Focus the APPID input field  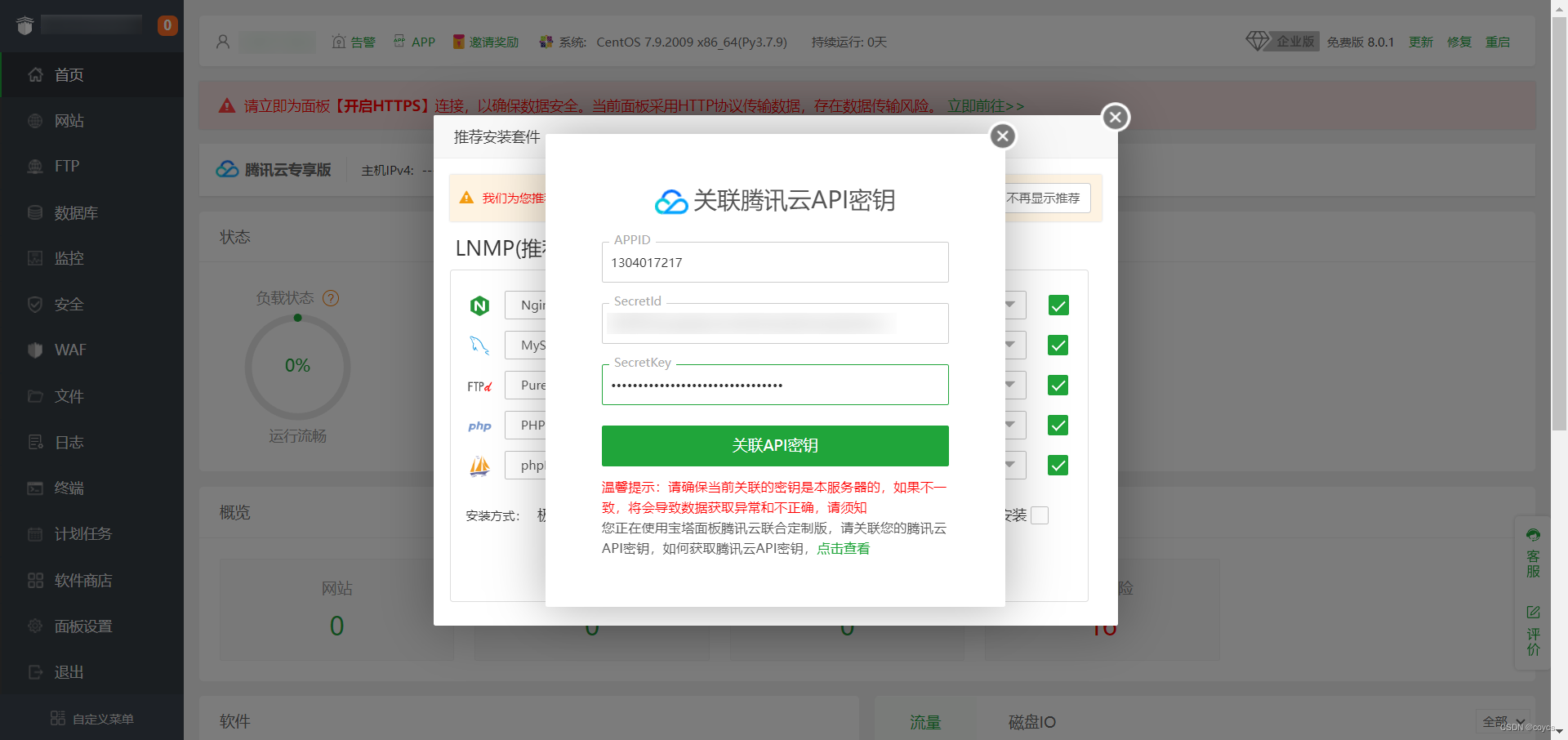[x=775, y=262]
